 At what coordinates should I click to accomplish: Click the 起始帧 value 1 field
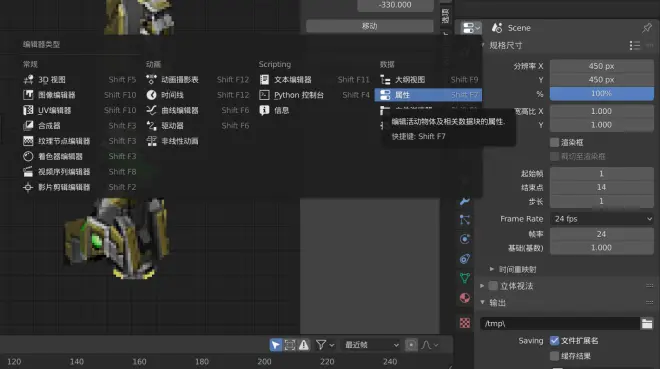(602, 173)
